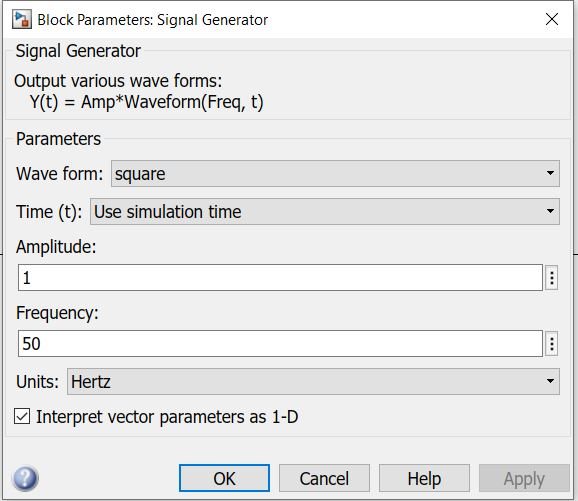Open the Amplitude field's three-dot options menu
This screenshot has height=501, width=578.
pyautogui.click(x=551, y=278)
